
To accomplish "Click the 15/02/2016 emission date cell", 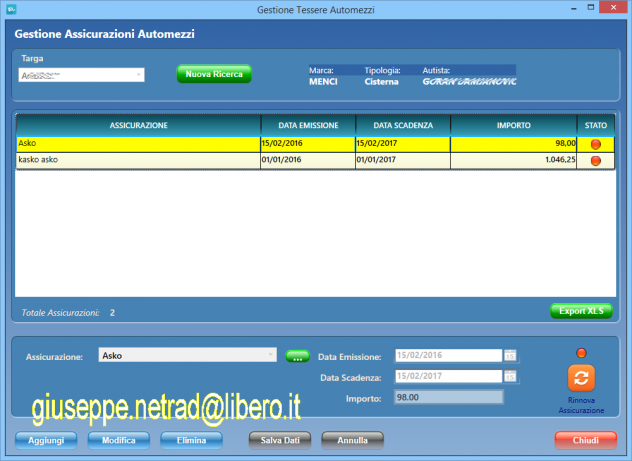I will tap(308, 144).
